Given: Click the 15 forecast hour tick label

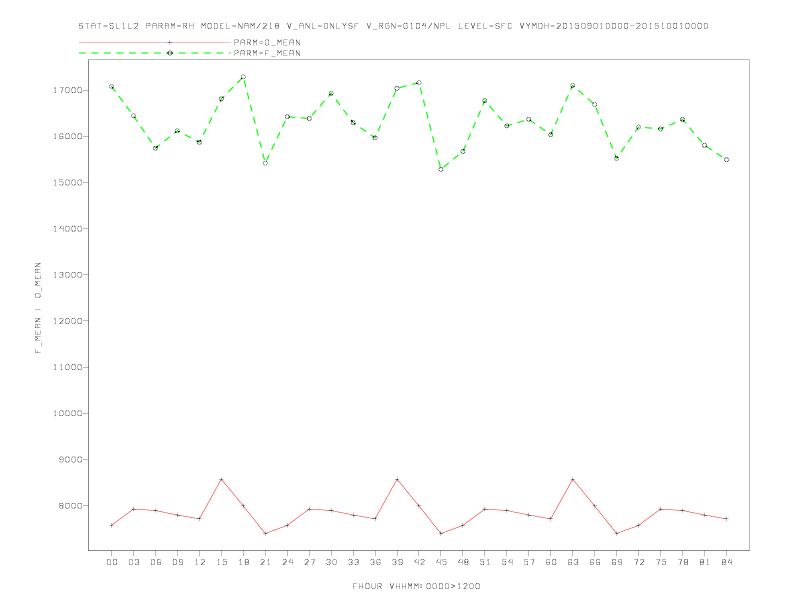Looking at the screenshot, I should [221, 562].
